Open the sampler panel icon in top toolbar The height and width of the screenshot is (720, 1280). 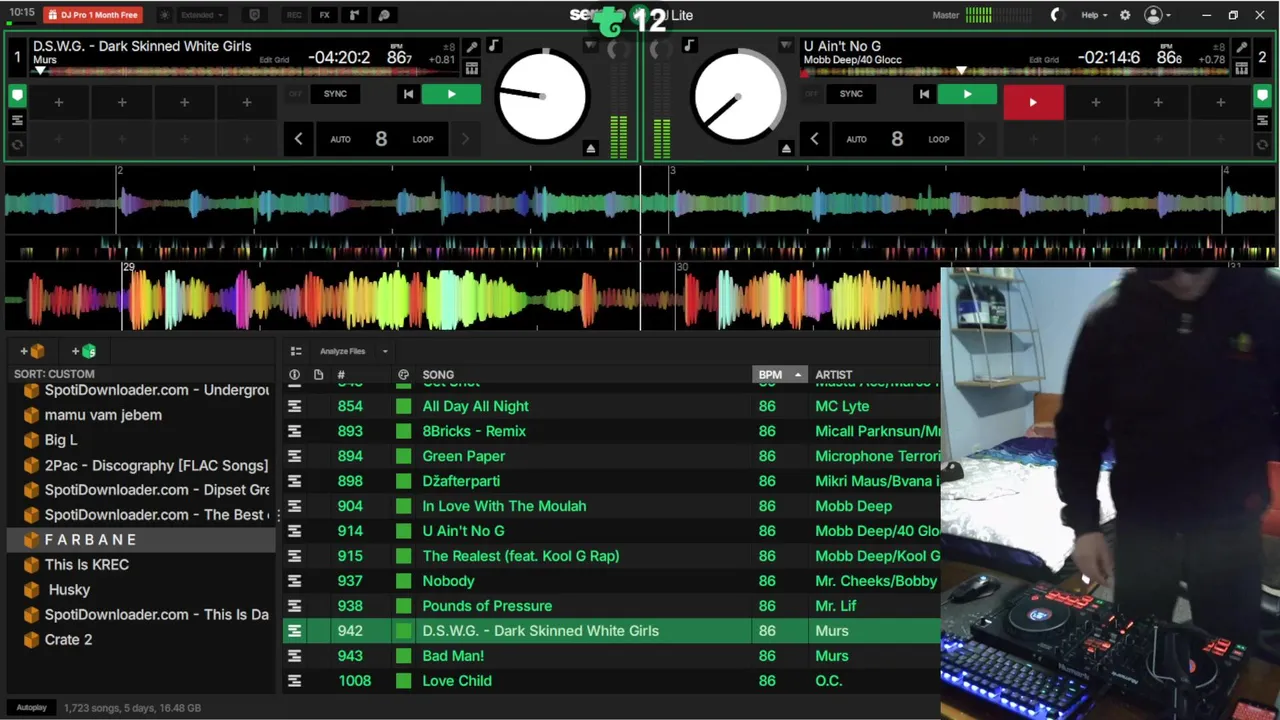[354, 15]
